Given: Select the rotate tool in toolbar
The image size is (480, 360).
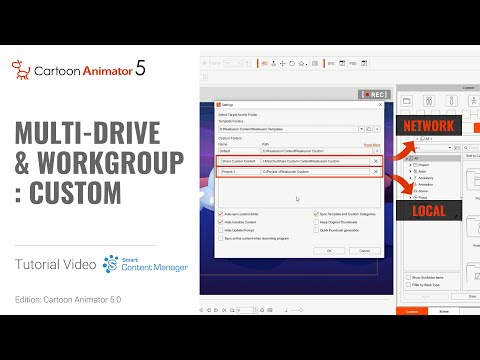Looking at the screenshot, I should coord(292,63).
